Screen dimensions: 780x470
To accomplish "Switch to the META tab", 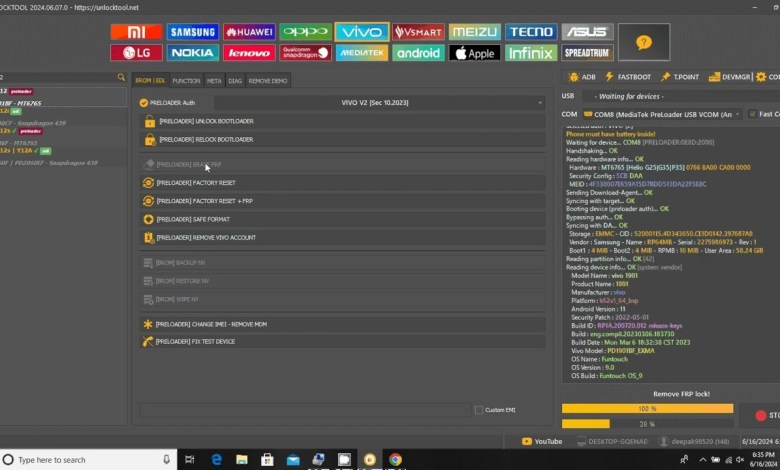I will (x=214, y=81).
